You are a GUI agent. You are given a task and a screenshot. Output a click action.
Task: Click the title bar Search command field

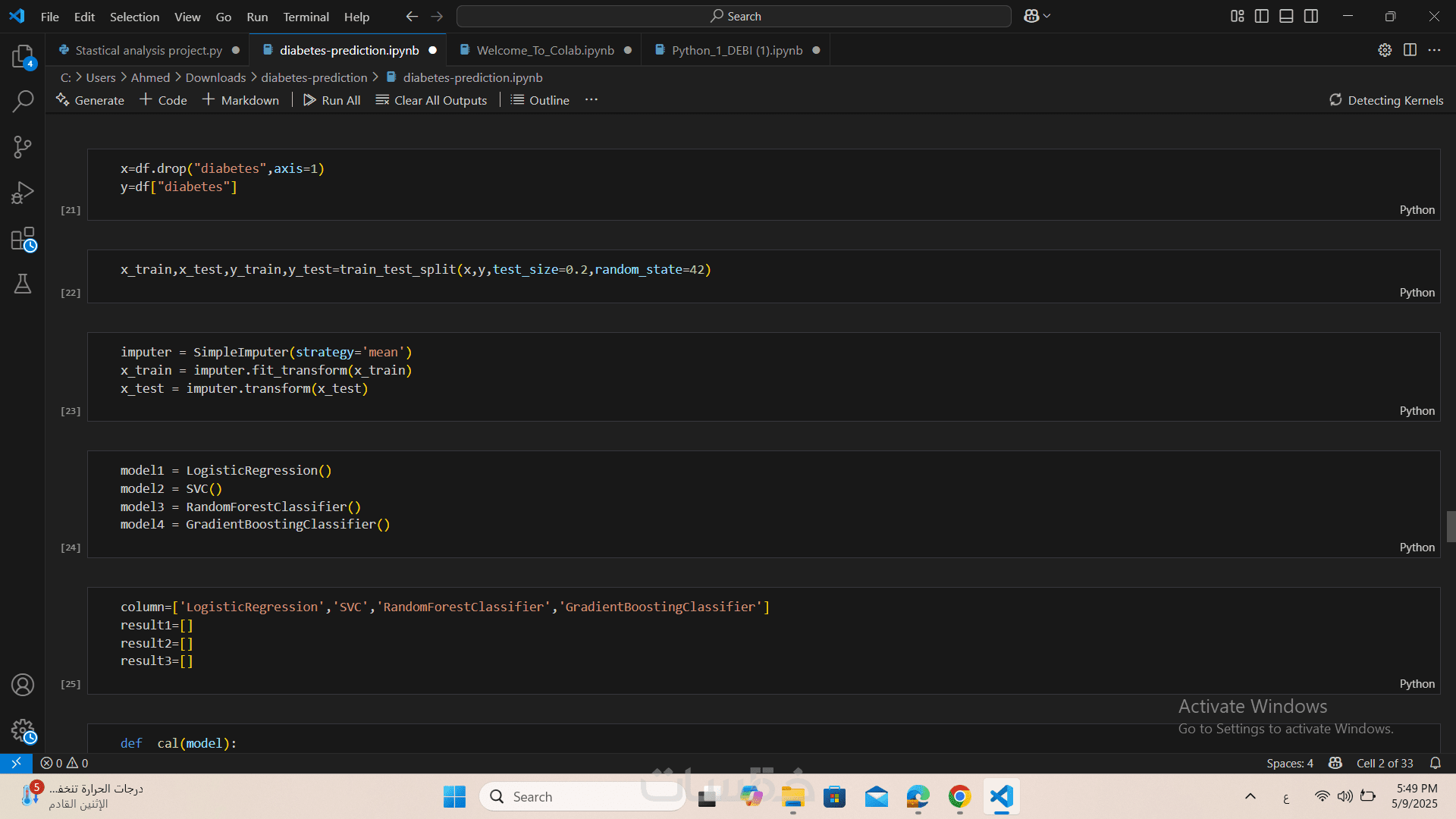(x=734, y=16)
